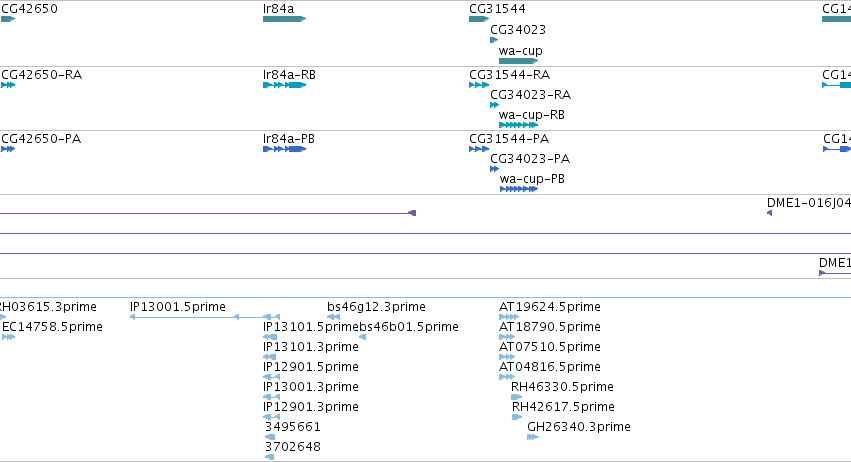Click the AT19624.5prime EST glyph

pyautogui.click(x=509, y=317)
